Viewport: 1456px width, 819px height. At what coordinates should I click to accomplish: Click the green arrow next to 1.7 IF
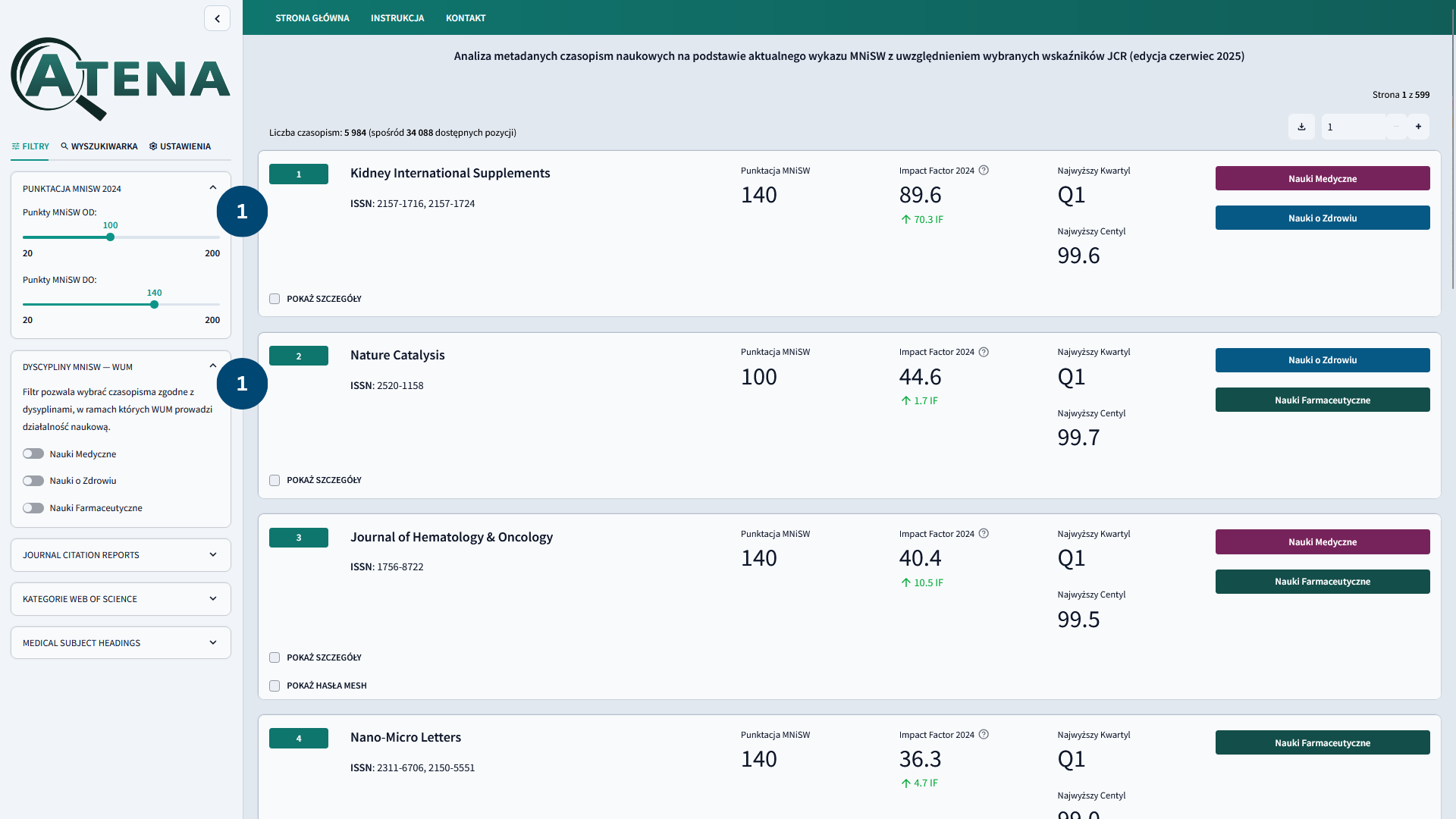pos(905,400)
